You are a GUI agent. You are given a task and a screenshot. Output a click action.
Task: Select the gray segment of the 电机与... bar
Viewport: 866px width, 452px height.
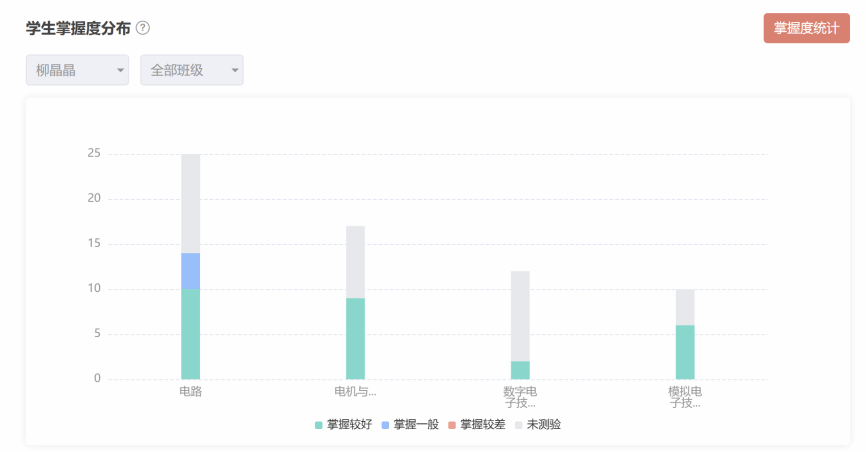355,262
